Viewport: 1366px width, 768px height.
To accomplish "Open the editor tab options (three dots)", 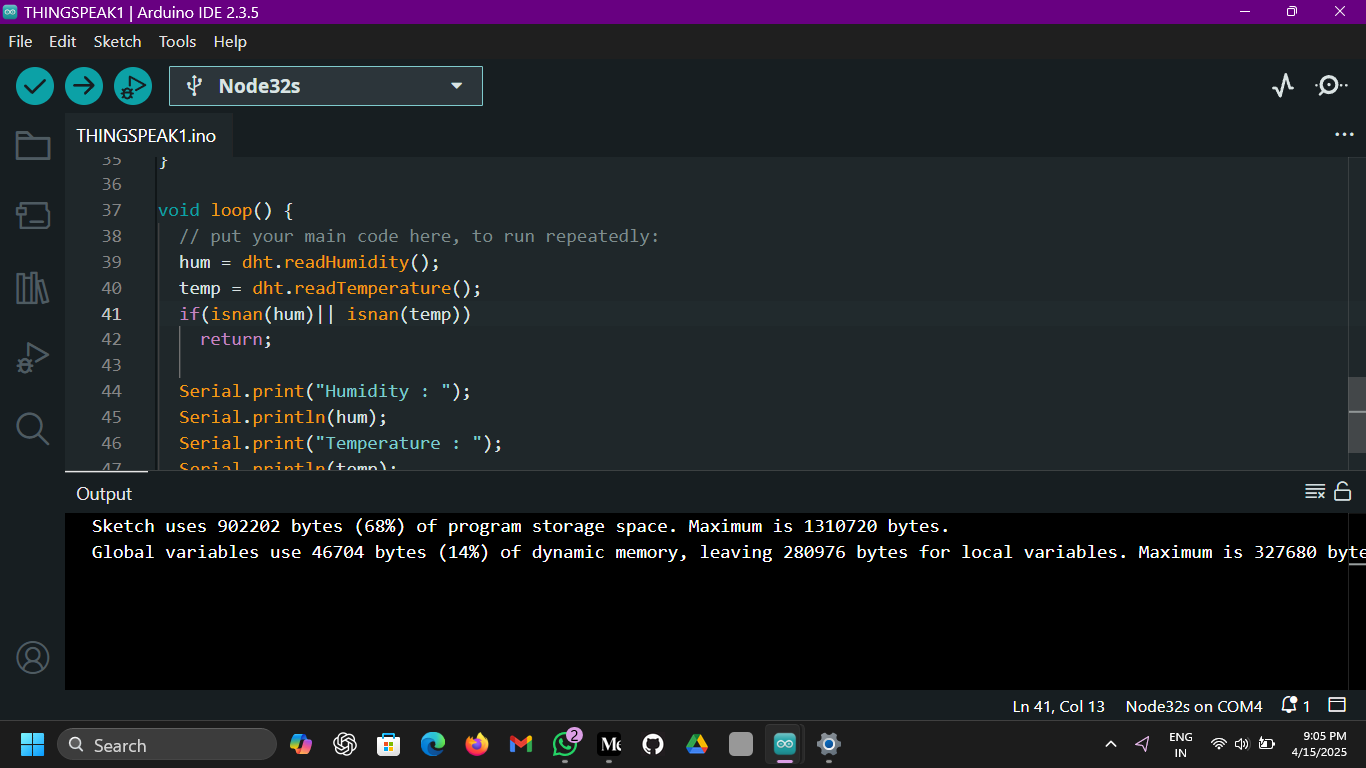I will pyautogui.click(x=1344, y=134).
